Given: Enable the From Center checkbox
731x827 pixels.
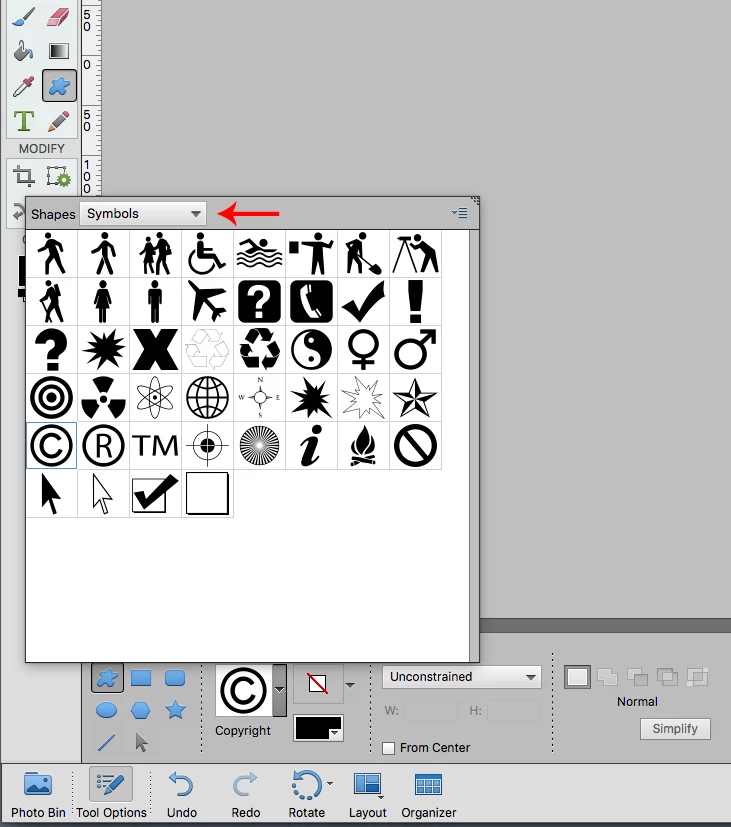Looking at the screenshot, I should tap(388, 748).
